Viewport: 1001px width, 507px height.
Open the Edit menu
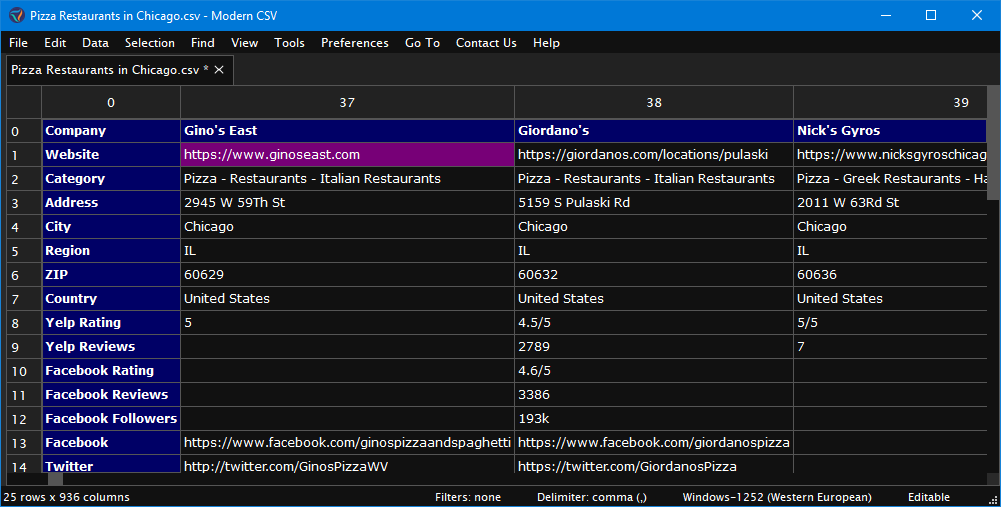pyautogui.click(x=55, y=43)
